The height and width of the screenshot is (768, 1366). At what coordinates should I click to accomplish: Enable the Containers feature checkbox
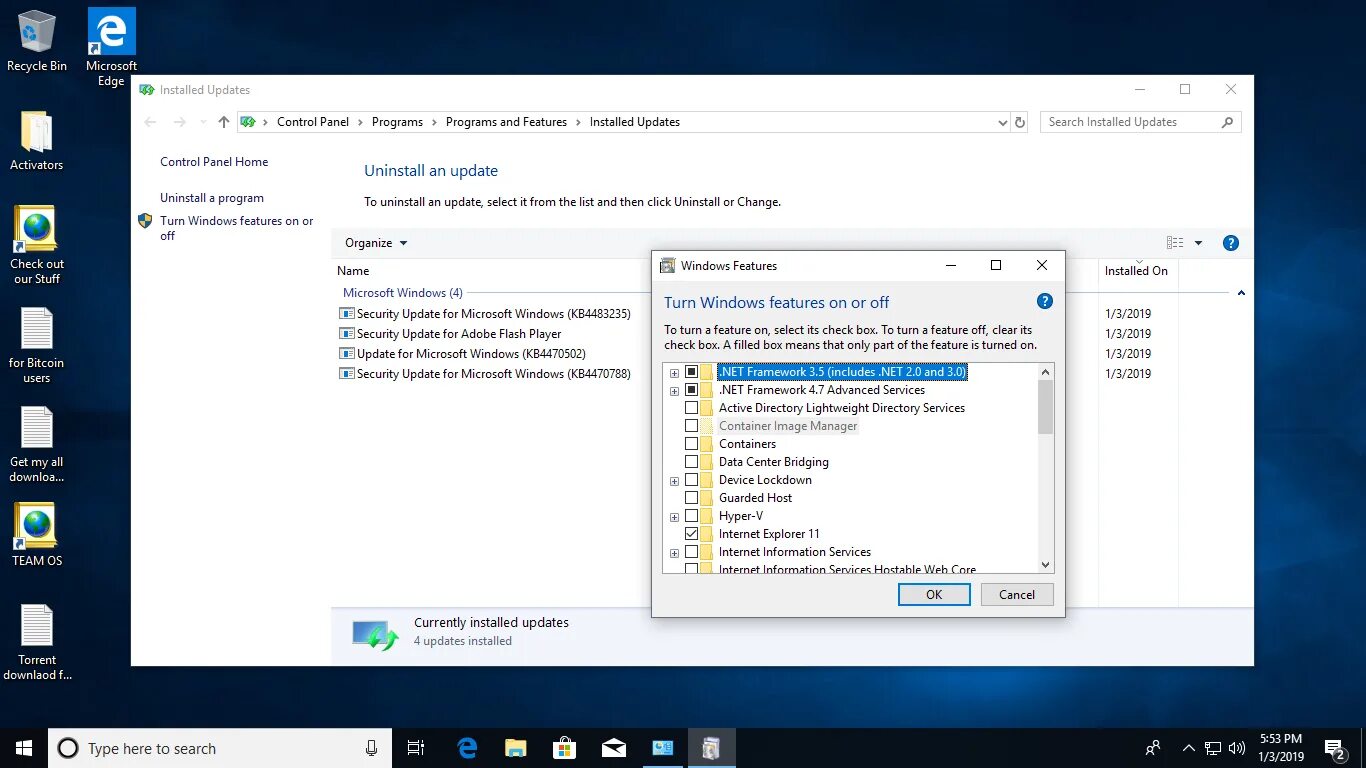691,444
